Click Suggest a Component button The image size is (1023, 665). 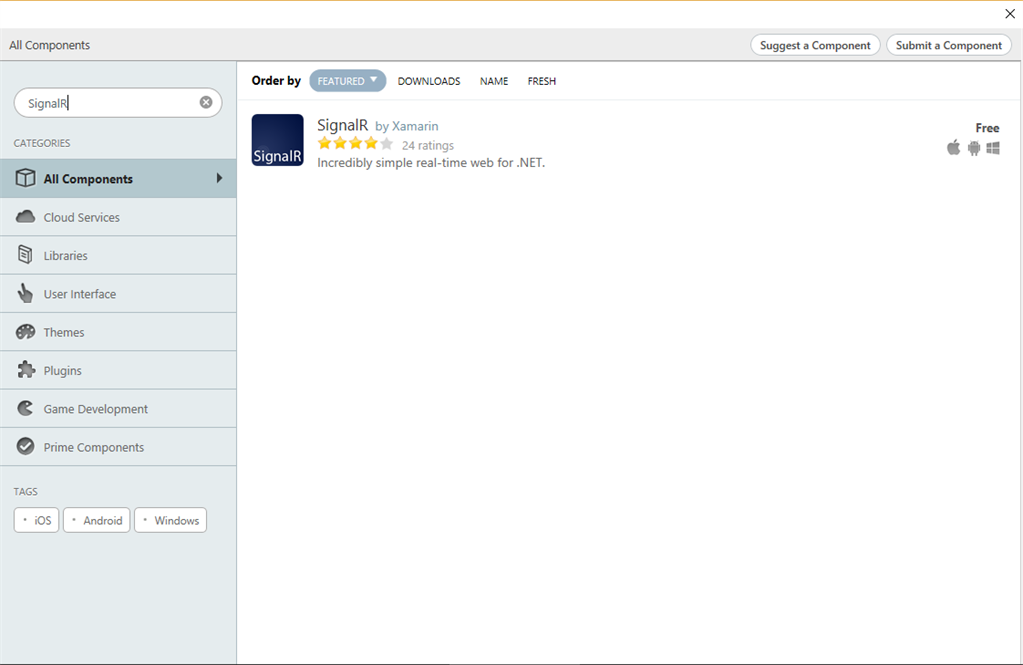[x=815, y=45]
